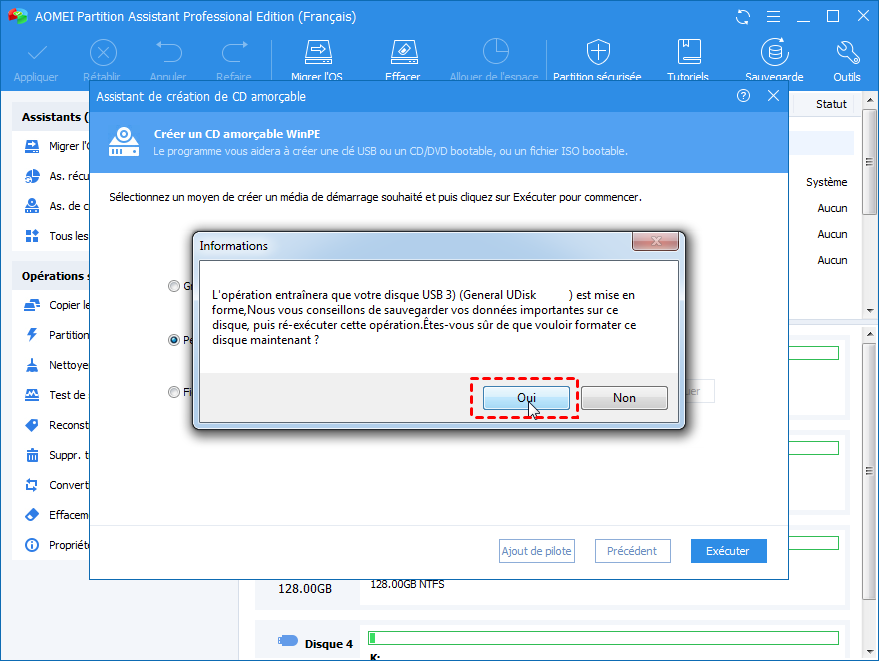879x661 pixels.
Task: Click the 128.00GB NTFS partition text
Action: pos(408,585)
